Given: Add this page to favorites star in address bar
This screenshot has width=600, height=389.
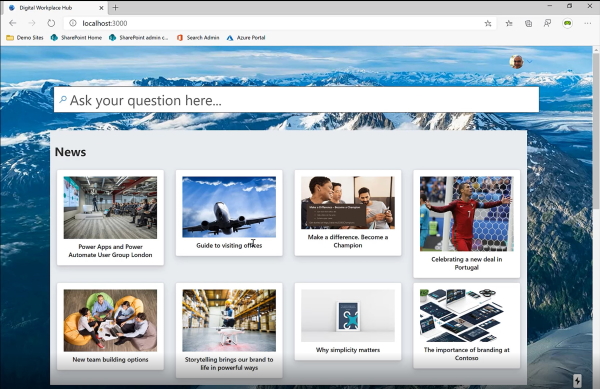Looking at the screenshot, I should click(488, 24).
